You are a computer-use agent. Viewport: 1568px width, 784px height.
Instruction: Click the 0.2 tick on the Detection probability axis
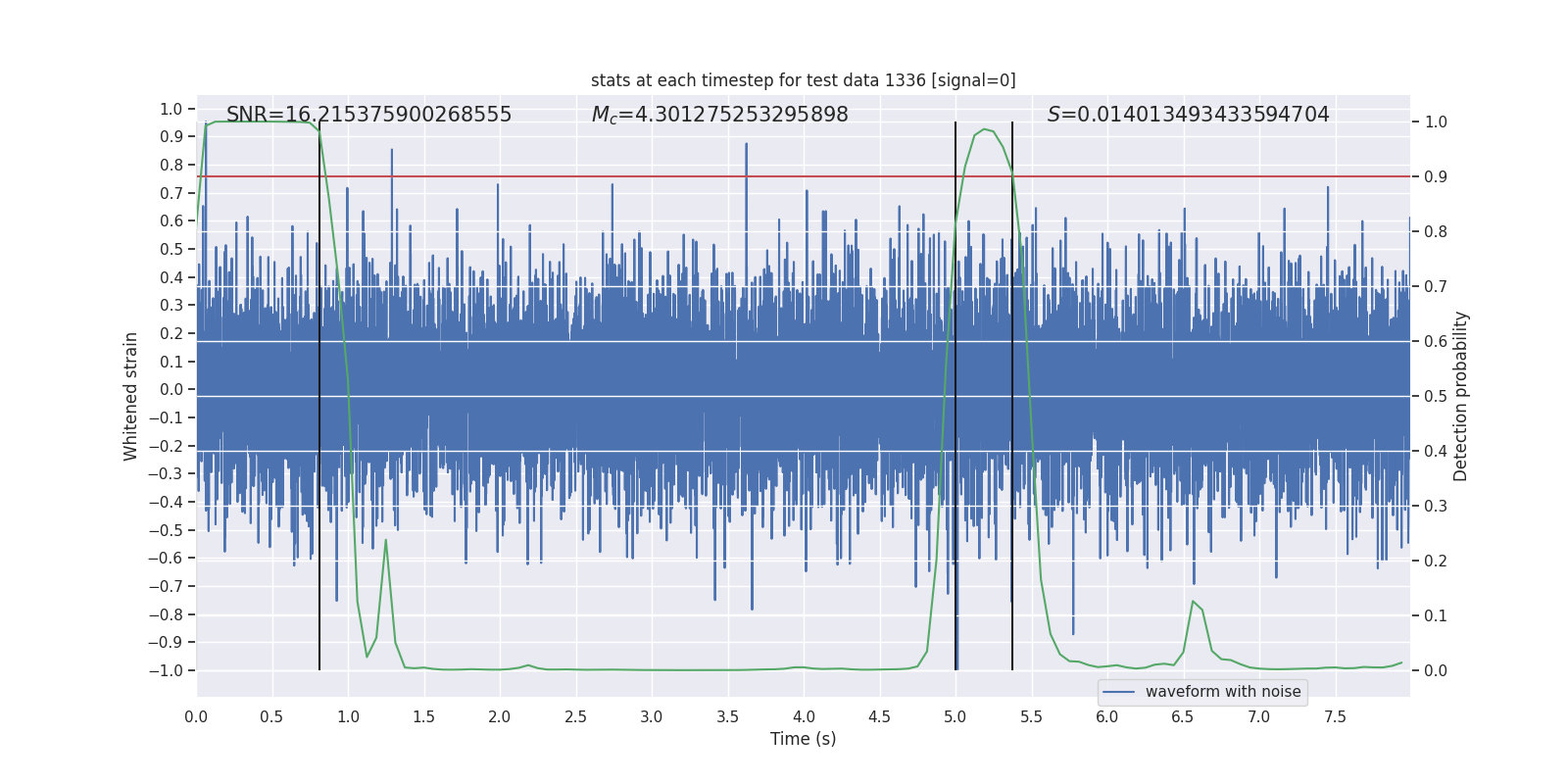click(1436, 562)
